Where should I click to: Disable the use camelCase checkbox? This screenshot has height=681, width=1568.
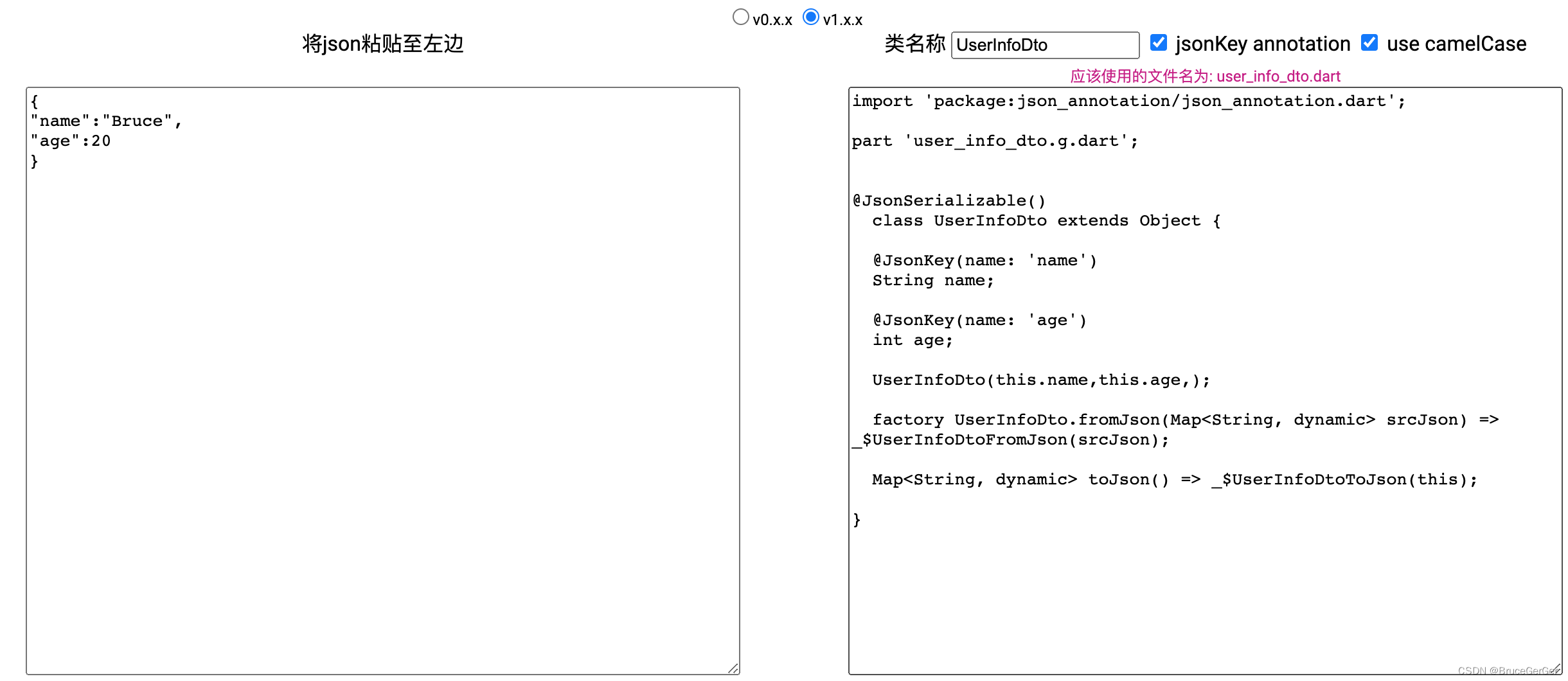(1369, 42)
